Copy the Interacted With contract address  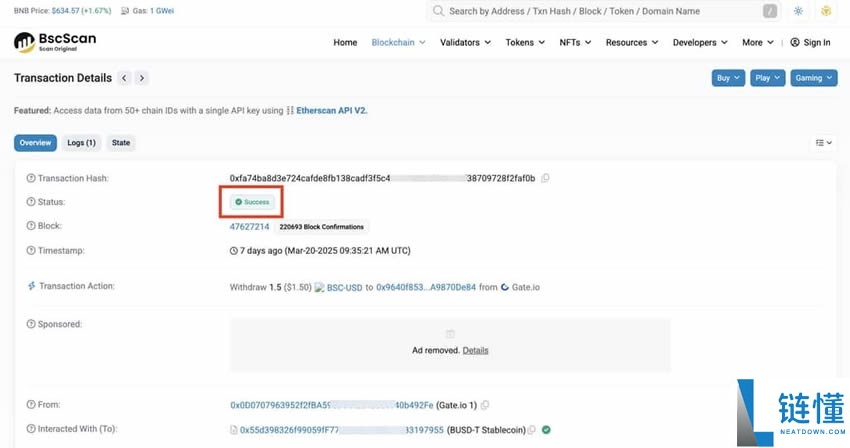click(532, 430)
